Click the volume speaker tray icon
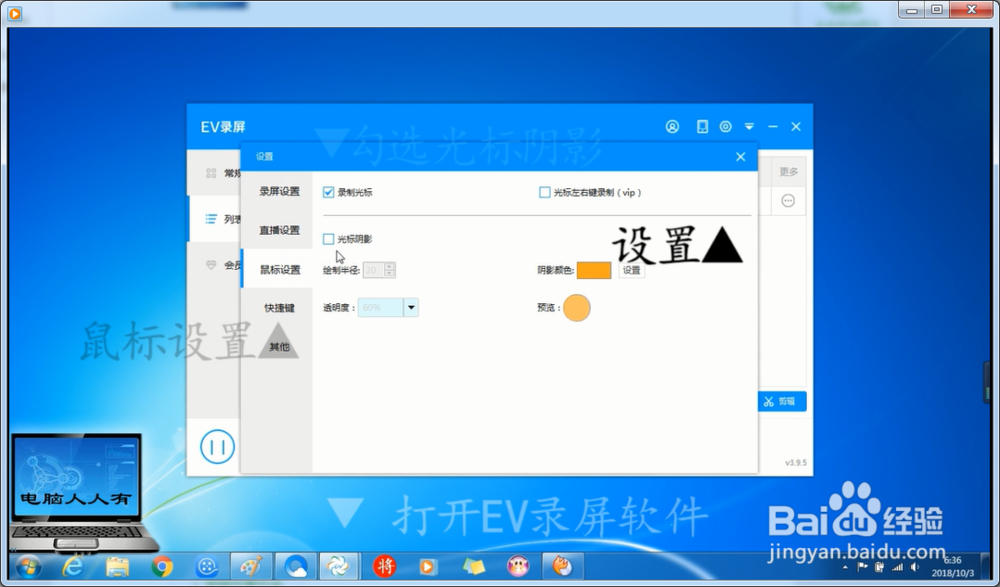 tap(915, 567)
